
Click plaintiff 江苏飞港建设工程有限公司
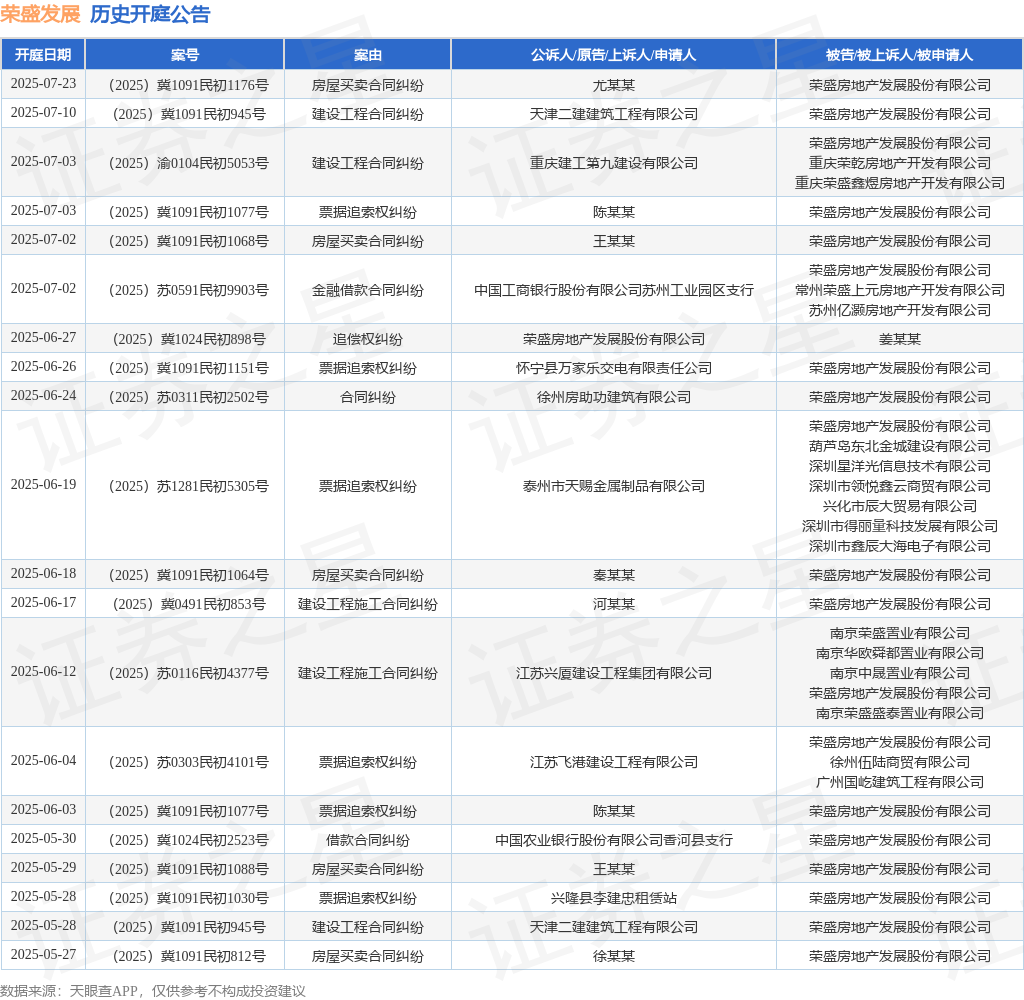[613, 762]
